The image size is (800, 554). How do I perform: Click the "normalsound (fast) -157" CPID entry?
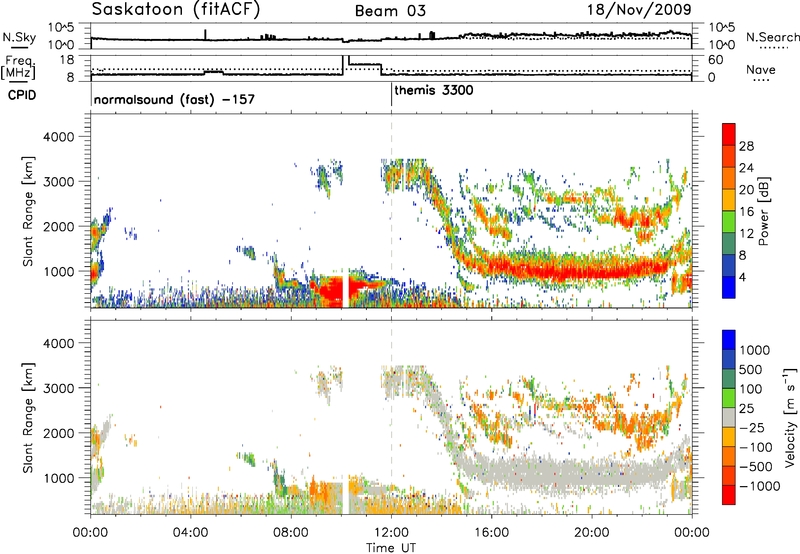tap(174, 99)
